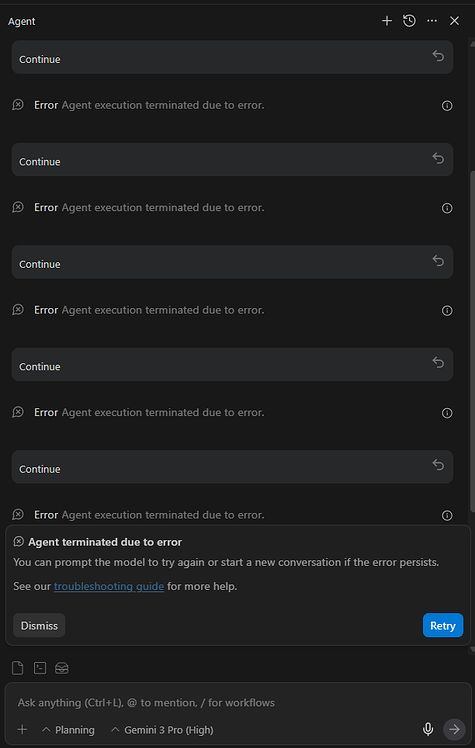Close the Agent panel with the X icon

tap(454, 21)
